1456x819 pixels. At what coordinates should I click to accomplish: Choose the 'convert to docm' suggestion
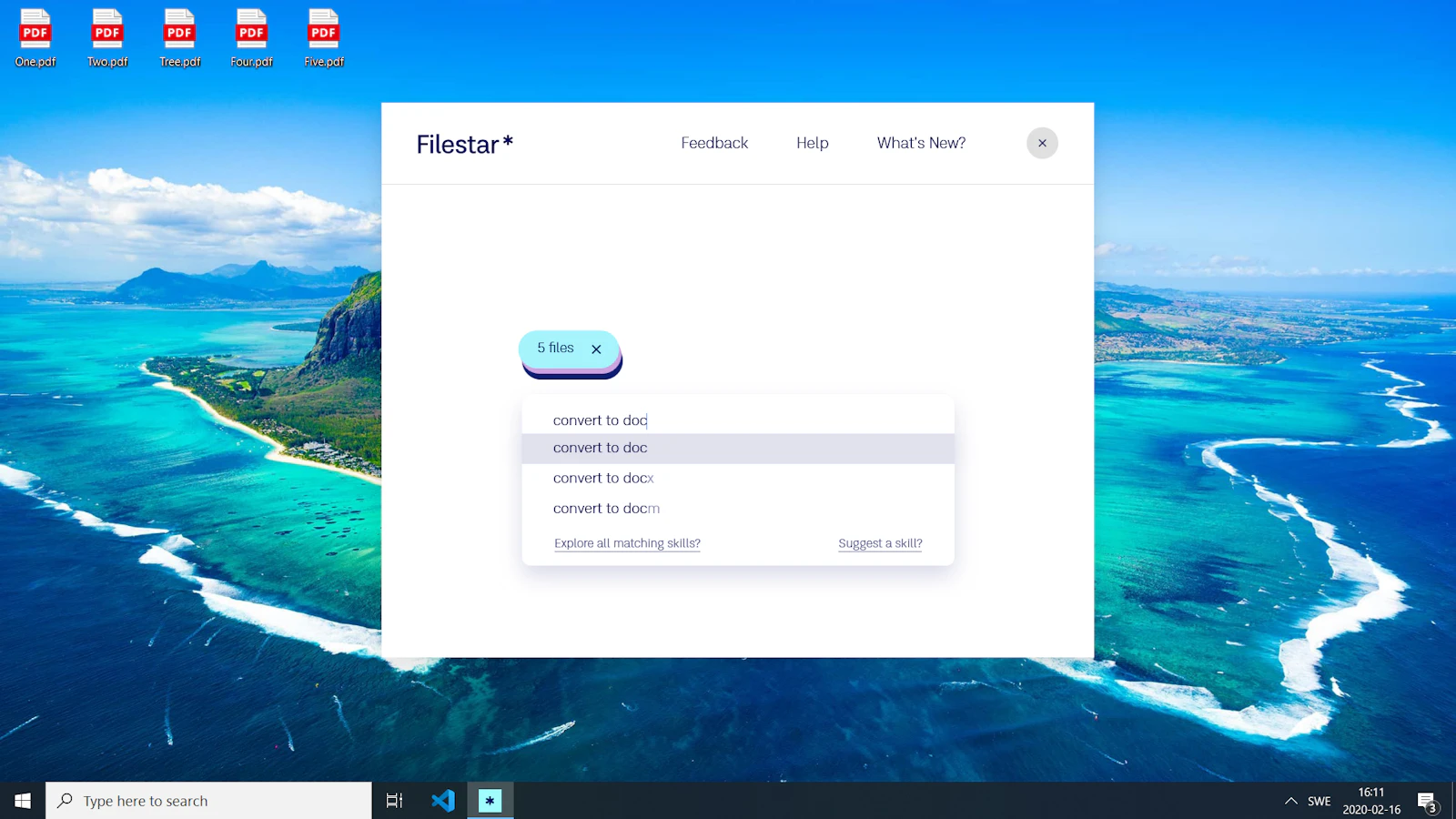[x=738, y=509]
